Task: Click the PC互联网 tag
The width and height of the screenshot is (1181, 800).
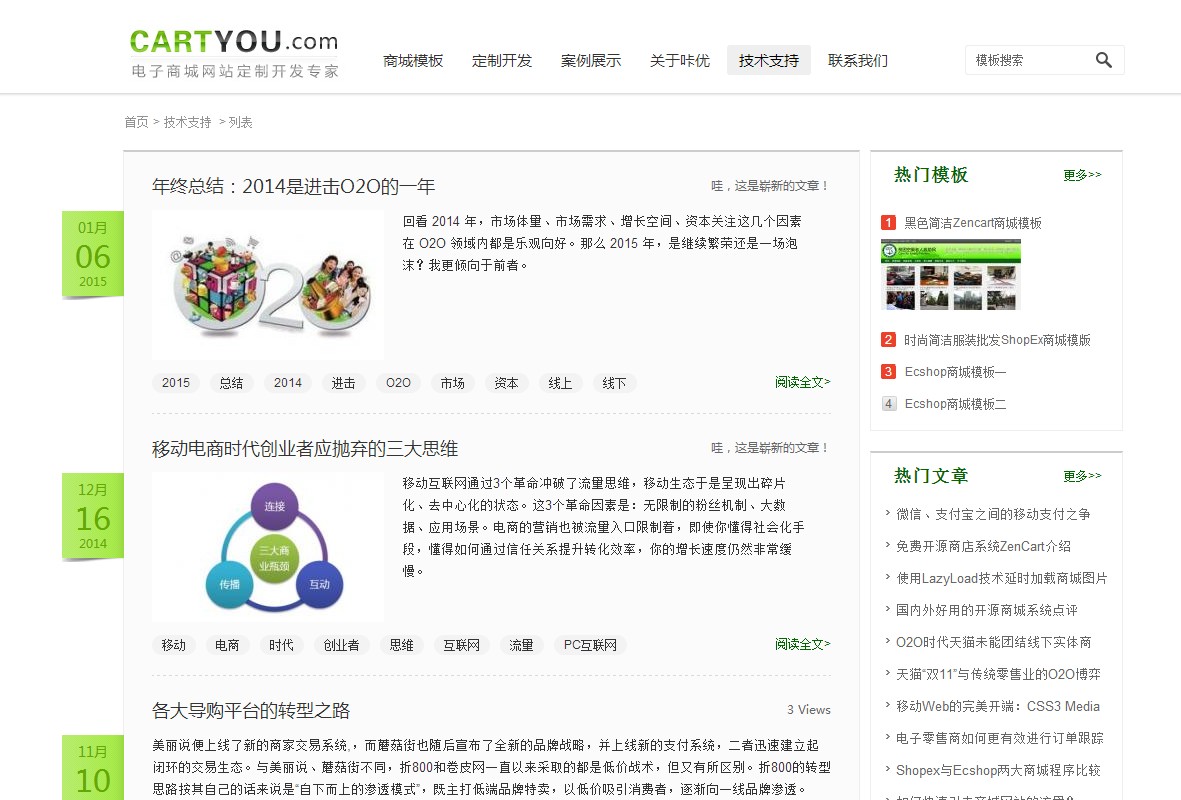Action: click(x=590, y=645)
